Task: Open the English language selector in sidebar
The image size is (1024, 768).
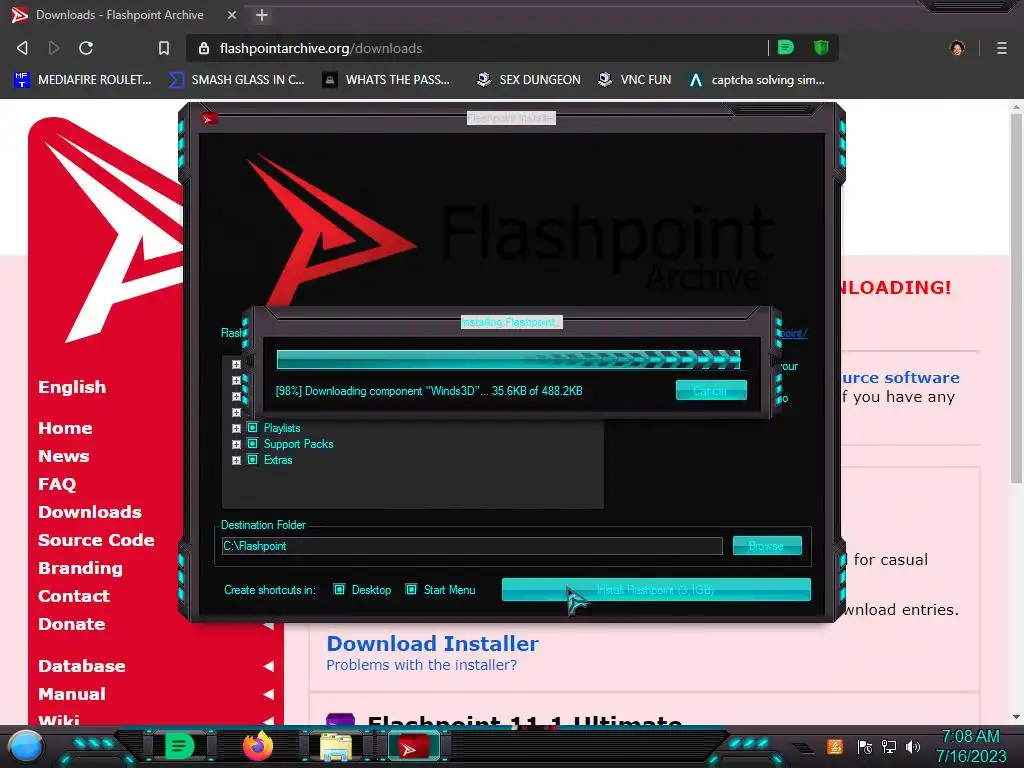Action: [x=72, y=387]
